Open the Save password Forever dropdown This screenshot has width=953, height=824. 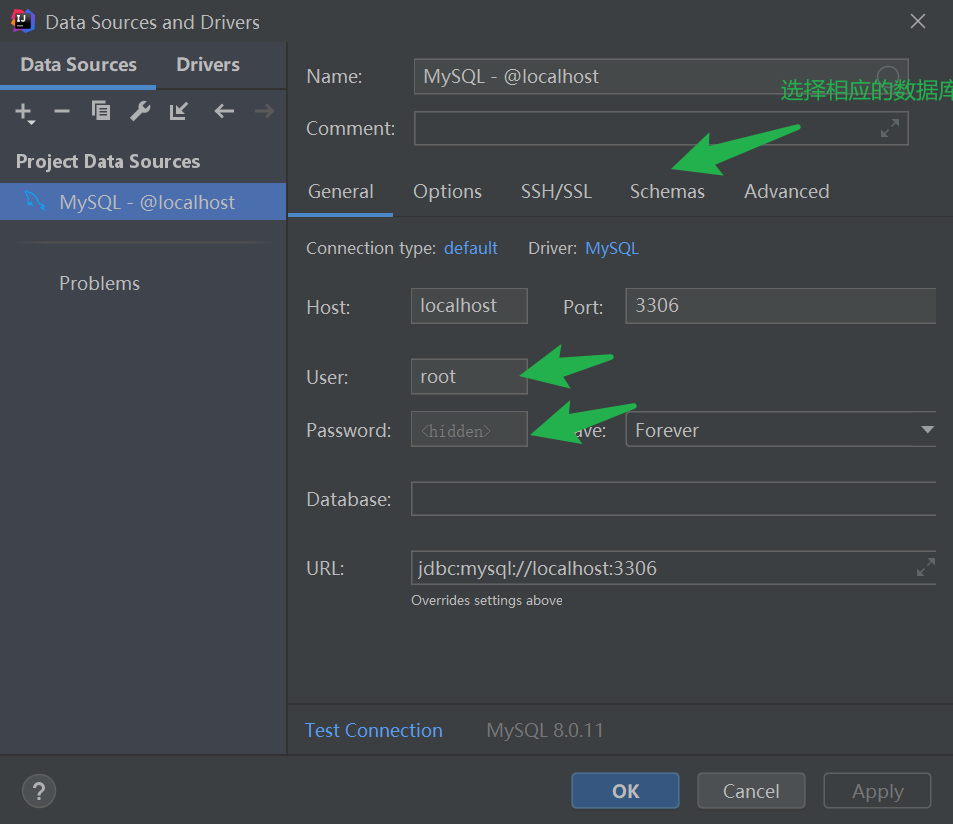click(x=781, y=430)
